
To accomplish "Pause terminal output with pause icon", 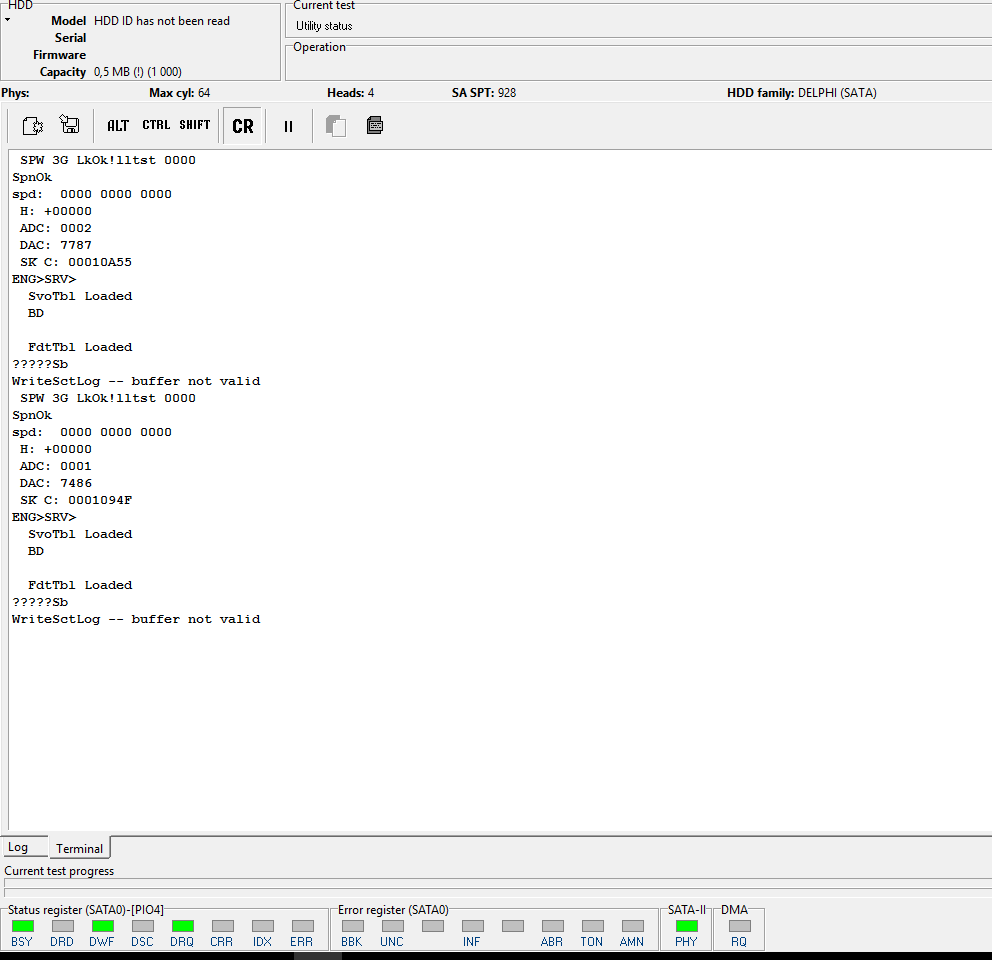I will click(288, 126).
